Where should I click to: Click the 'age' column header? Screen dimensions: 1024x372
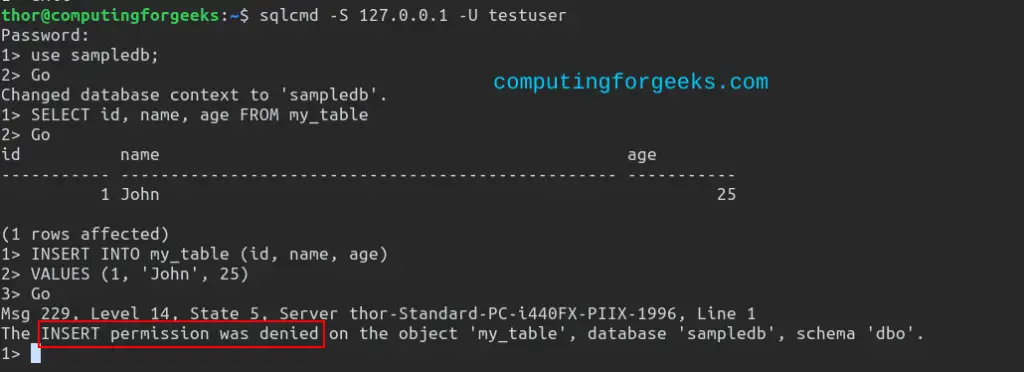click(x=642, y=156)
